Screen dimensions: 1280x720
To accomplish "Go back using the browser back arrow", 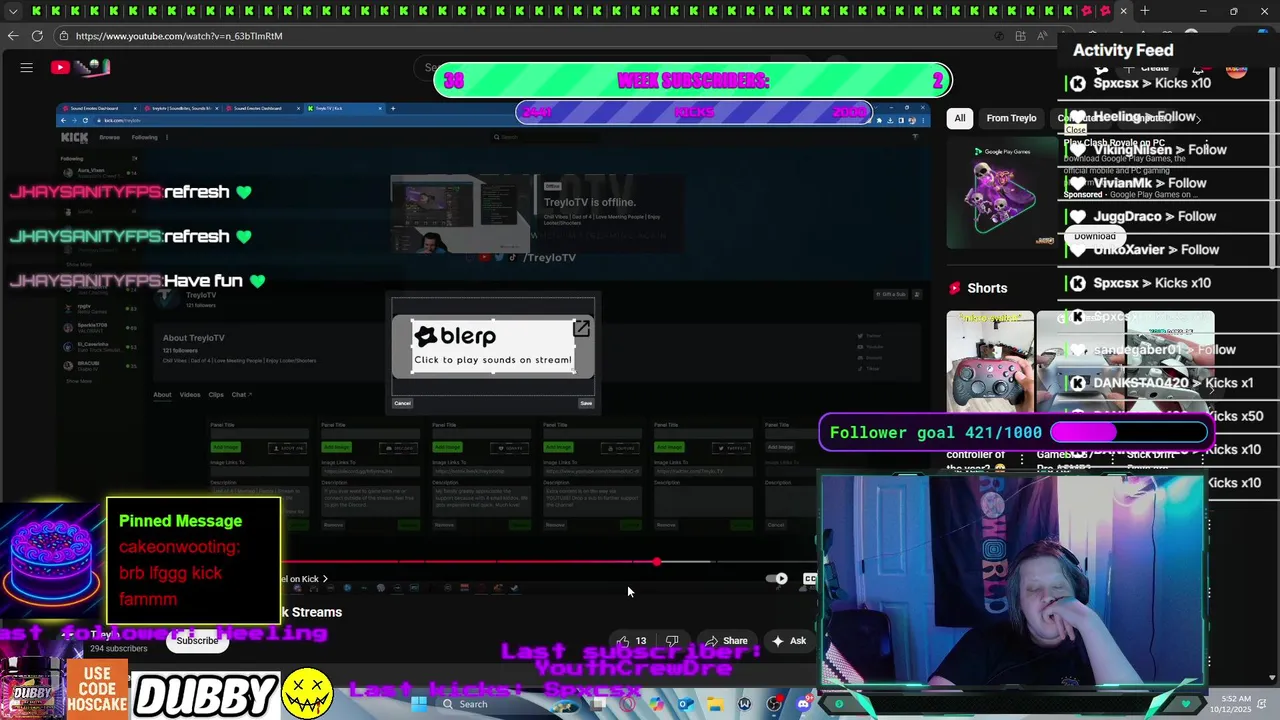I will pyautogui.click(x=12, y=36).
